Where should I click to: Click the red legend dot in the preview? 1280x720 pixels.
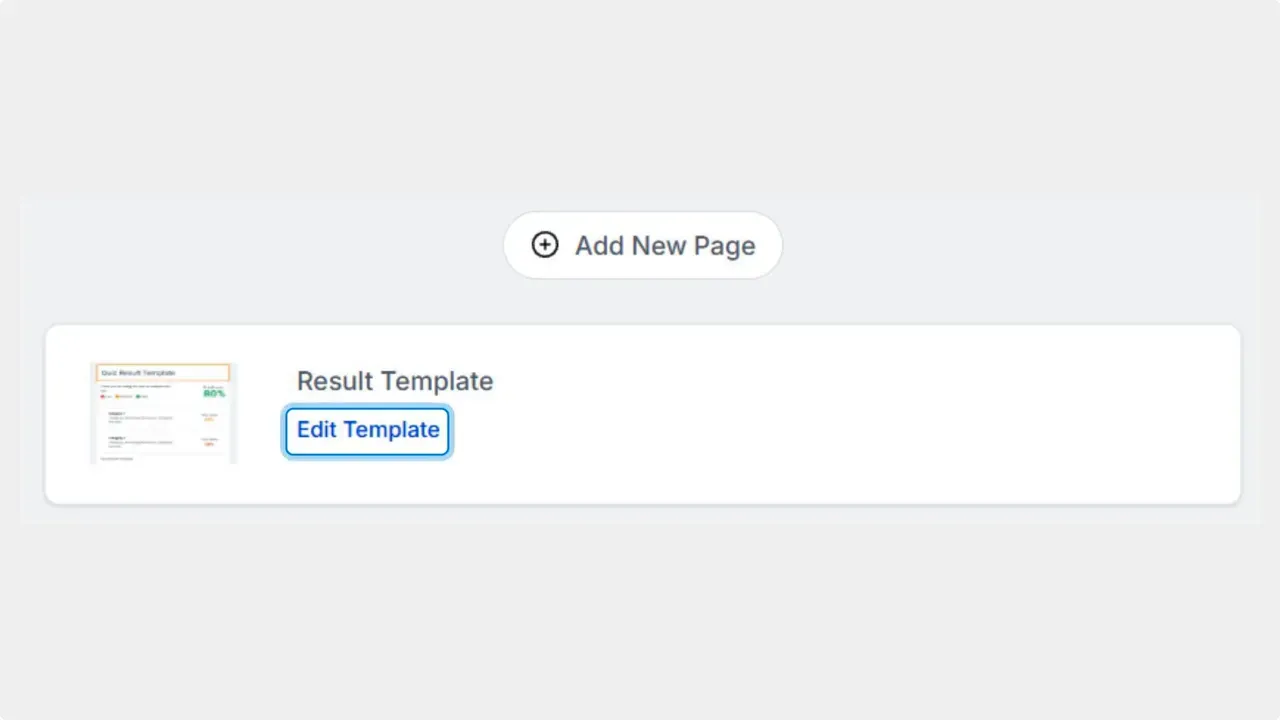tap(102, 396)
